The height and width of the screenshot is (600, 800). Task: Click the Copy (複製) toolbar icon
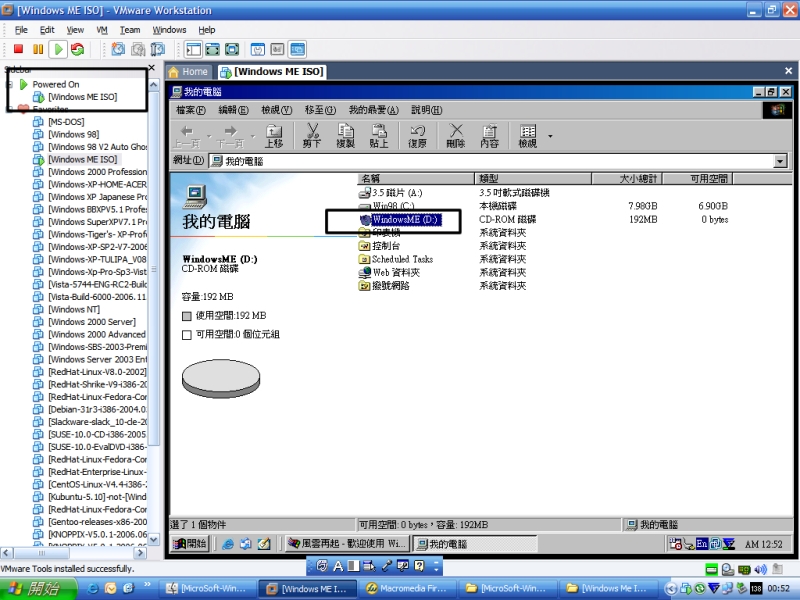(x=345, y=136)
